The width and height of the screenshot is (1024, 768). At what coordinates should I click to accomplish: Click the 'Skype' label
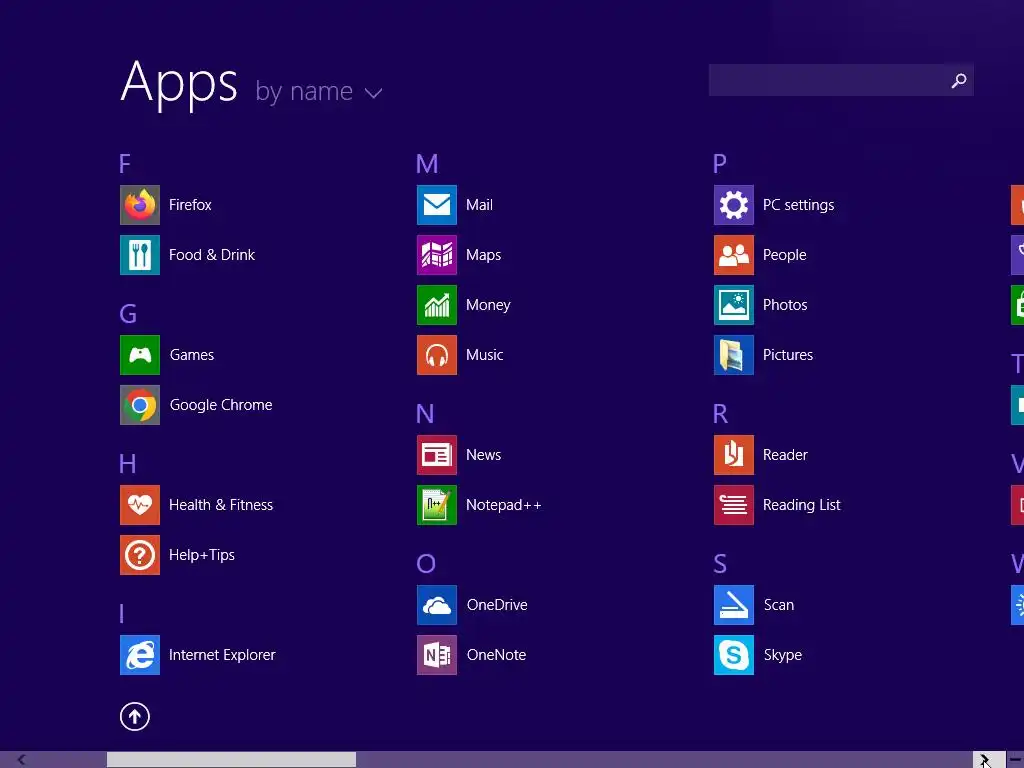point(782,655)
